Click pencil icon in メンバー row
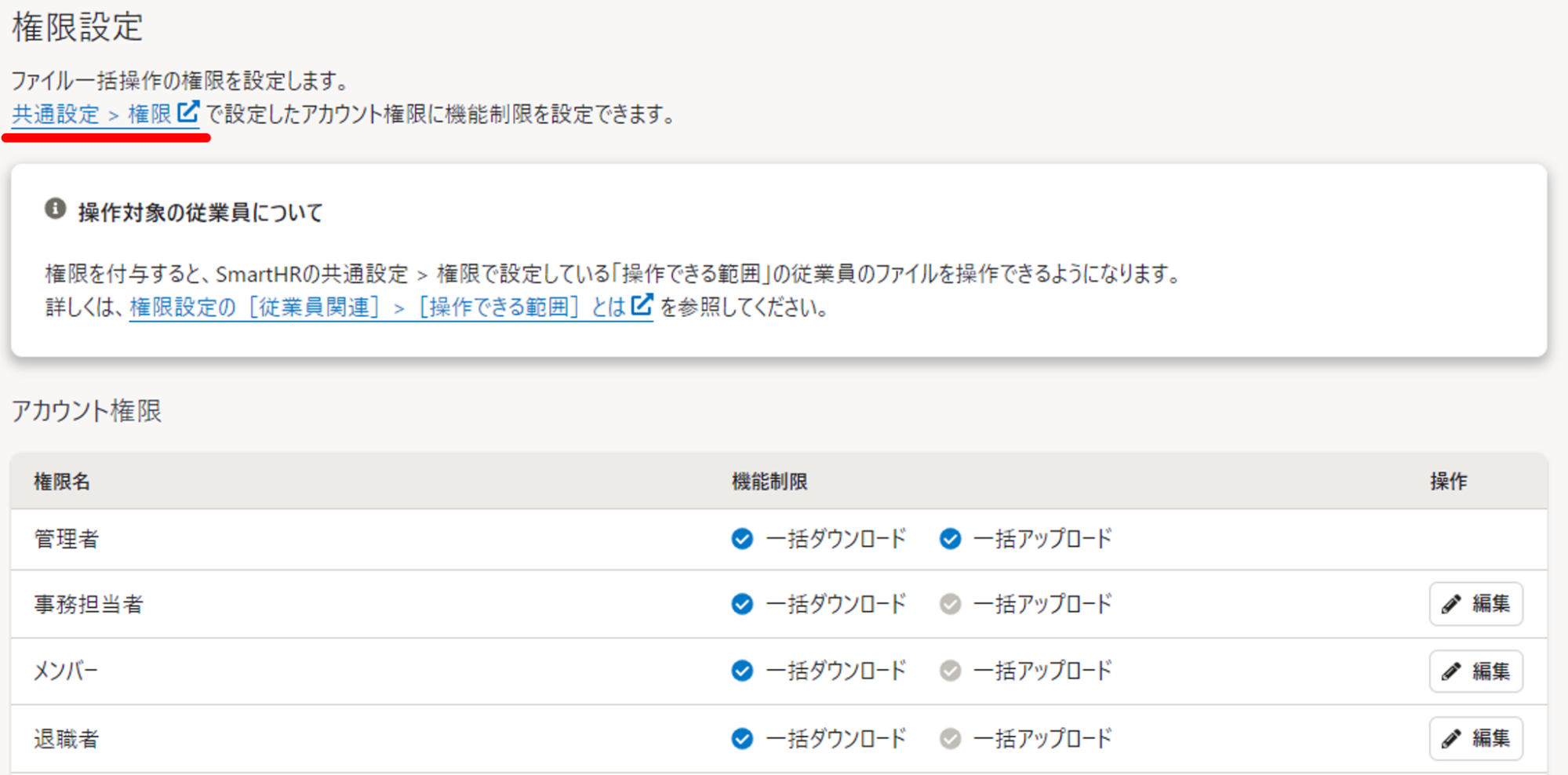Image resolution: width=1568 pixels, height=775 pixels. click(1451, 671)
